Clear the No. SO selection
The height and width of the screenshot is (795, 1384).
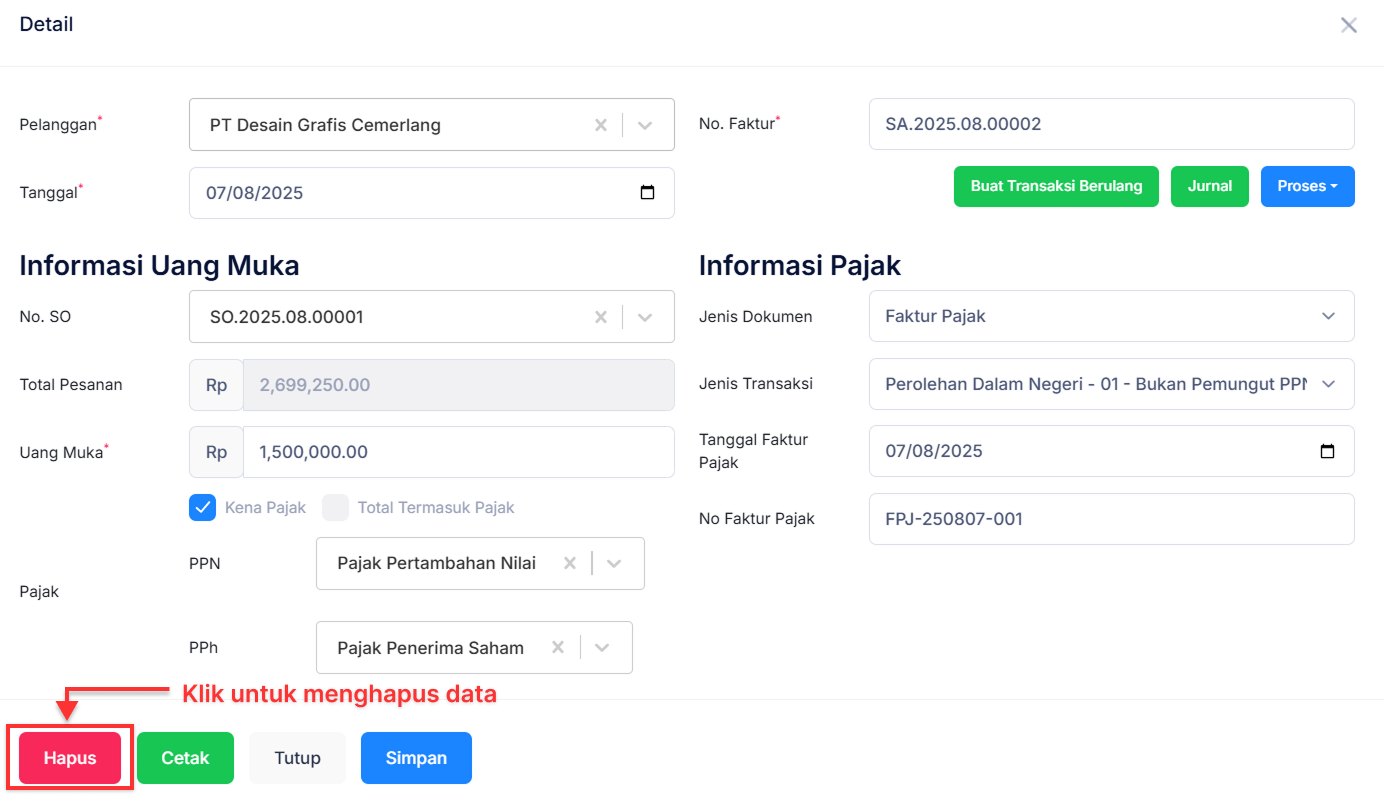(600, 316)
